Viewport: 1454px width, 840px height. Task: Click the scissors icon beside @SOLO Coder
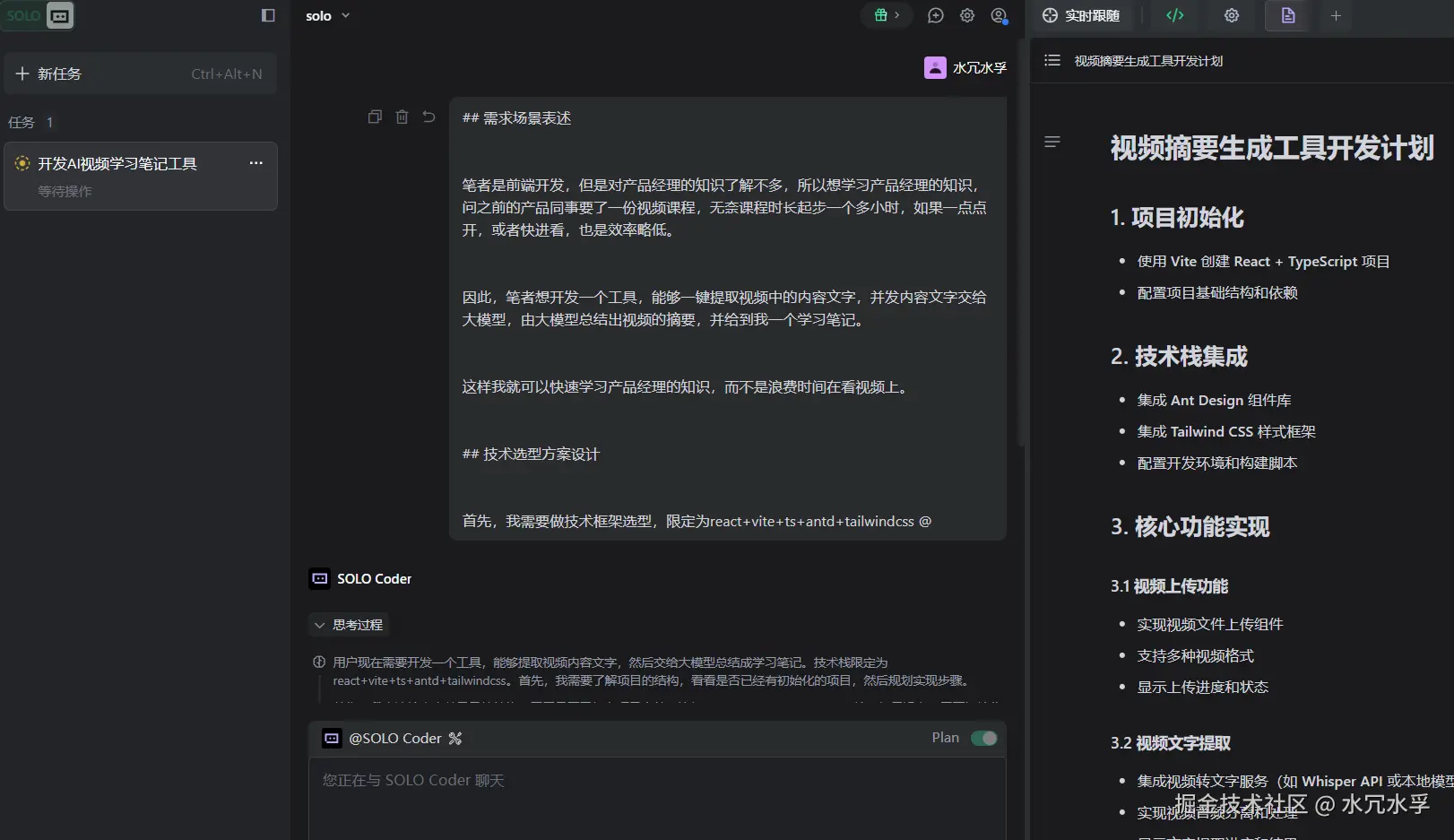(455, 738)
